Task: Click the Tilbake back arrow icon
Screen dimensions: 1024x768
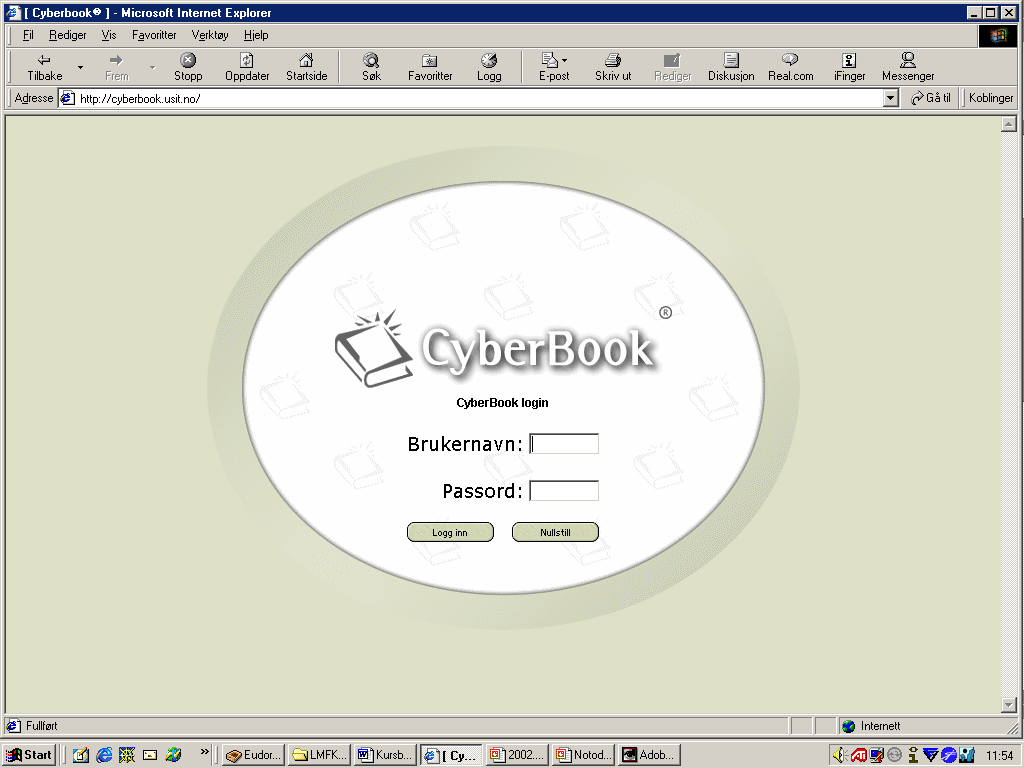Action: (44, 61)
